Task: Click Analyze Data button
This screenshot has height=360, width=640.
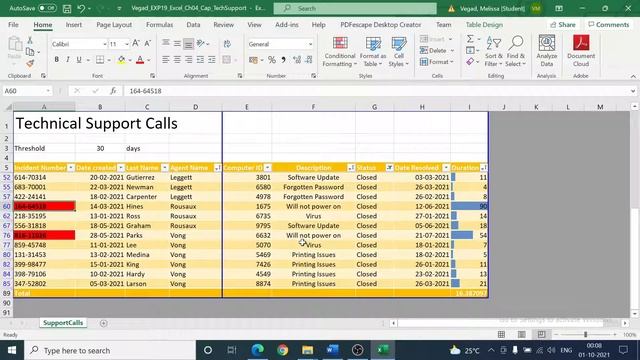Action: pyautogui.click(x=547, y=51)
